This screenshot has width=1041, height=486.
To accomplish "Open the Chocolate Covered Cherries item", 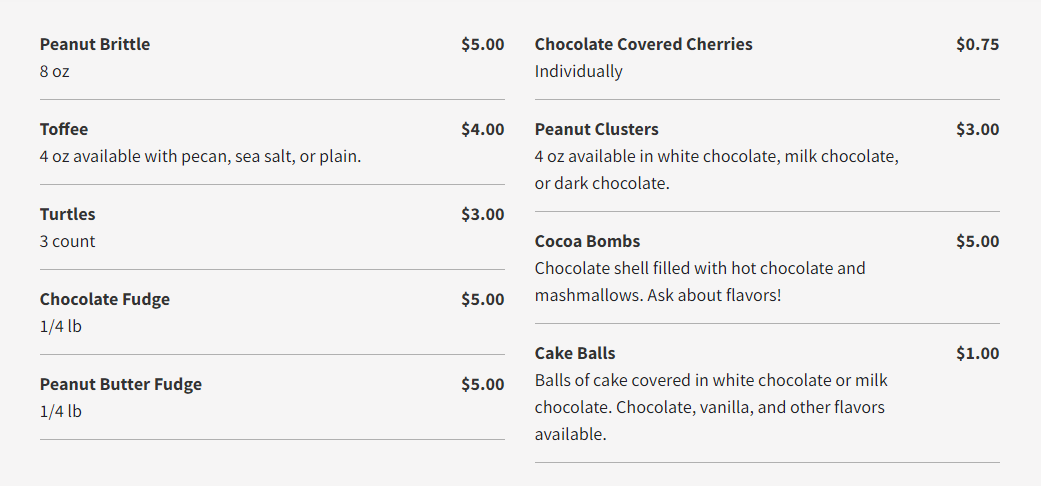I will (x=643, y=44).
